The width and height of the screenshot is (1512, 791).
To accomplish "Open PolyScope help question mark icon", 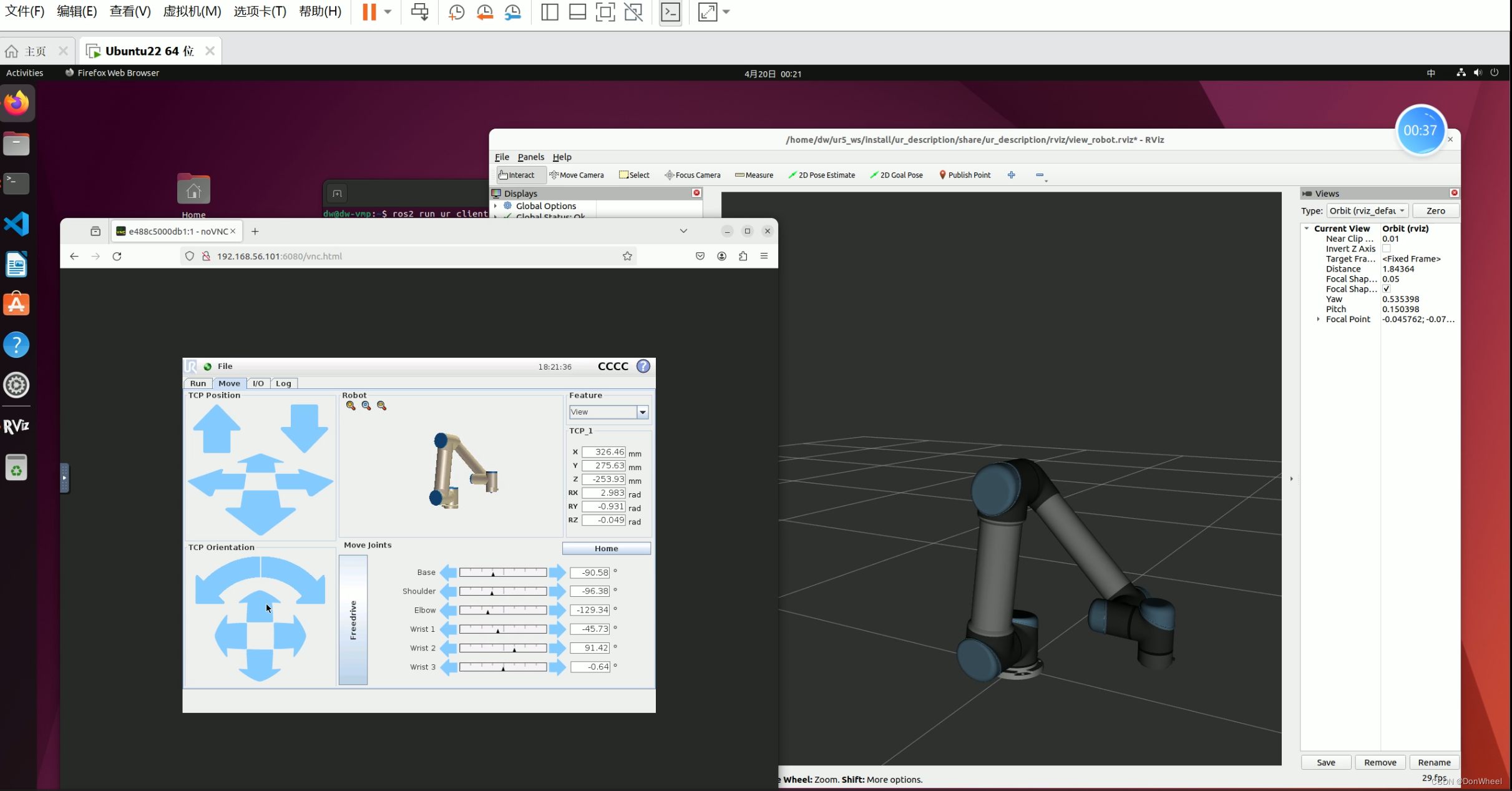I will click(x=643, y=366).
